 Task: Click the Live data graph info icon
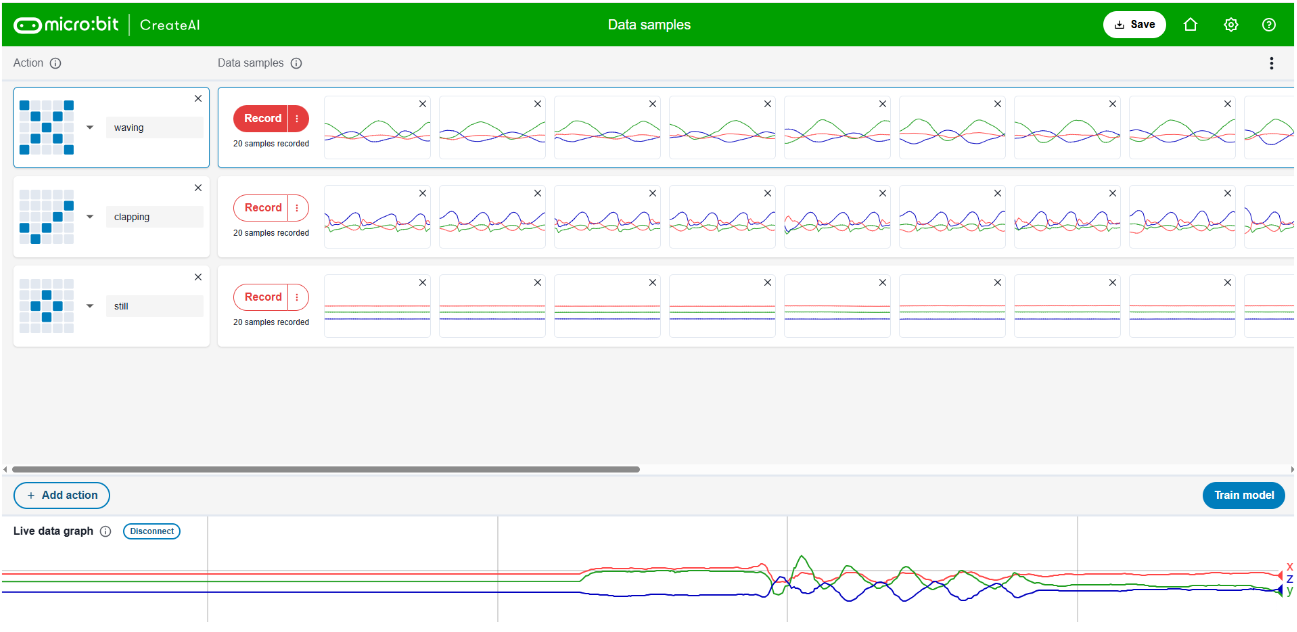click(x=106, y=532)
